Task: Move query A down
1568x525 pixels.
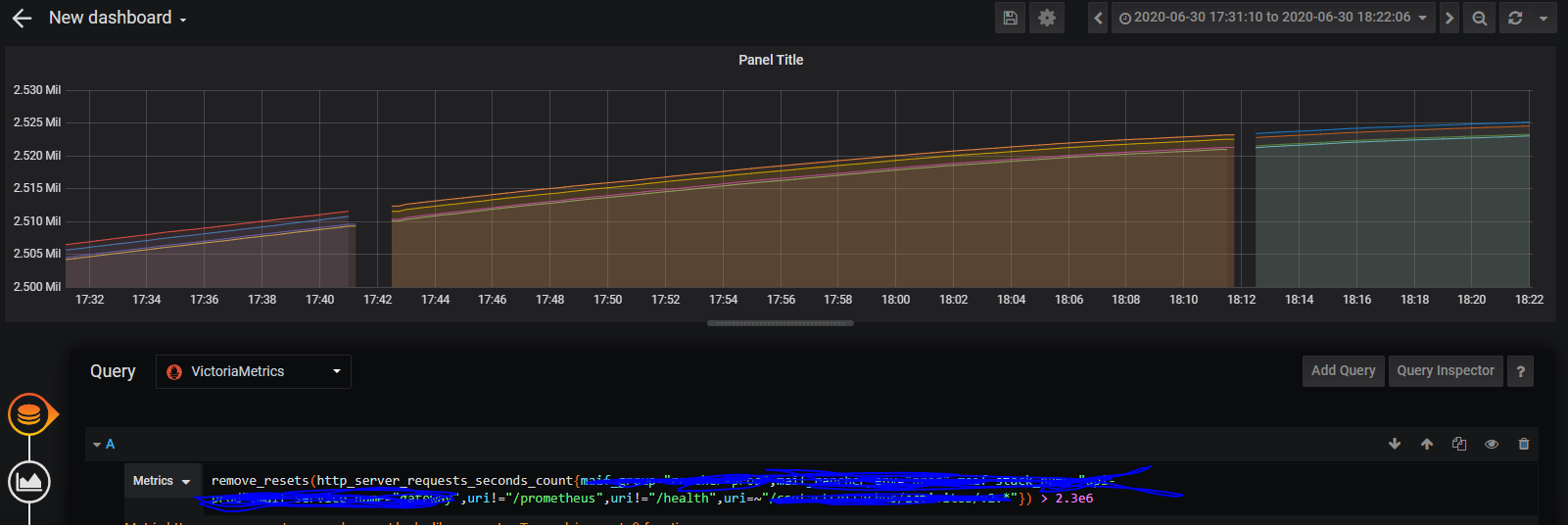Action: tap(1395, 444)
